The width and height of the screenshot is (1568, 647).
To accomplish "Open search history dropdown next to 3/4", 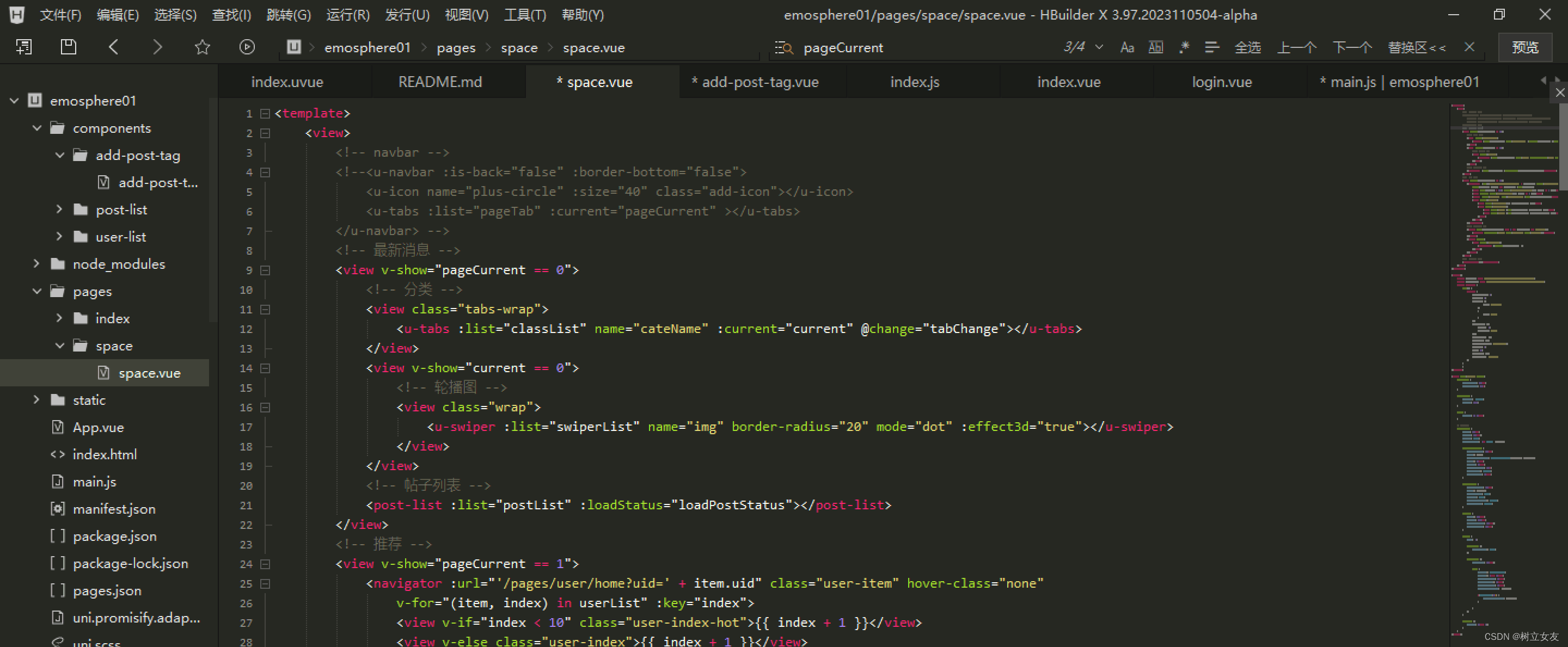I will tap(1099, 47).
